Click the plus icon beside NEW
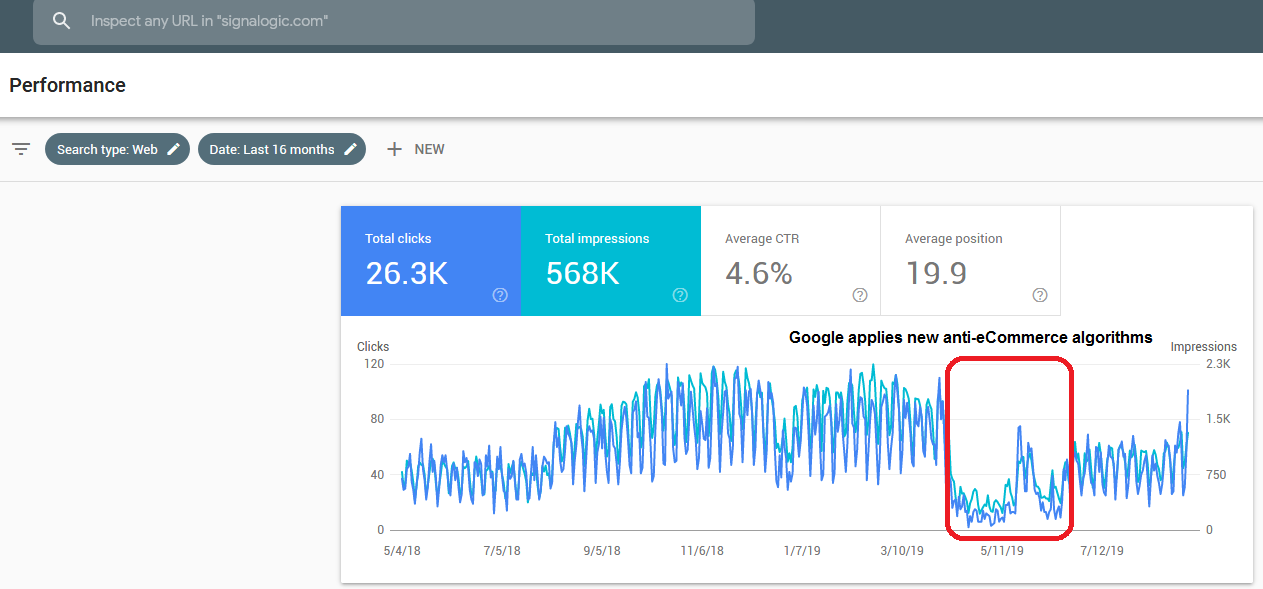The width and height of the screenshot is (1263, 589). click(394, 149)
